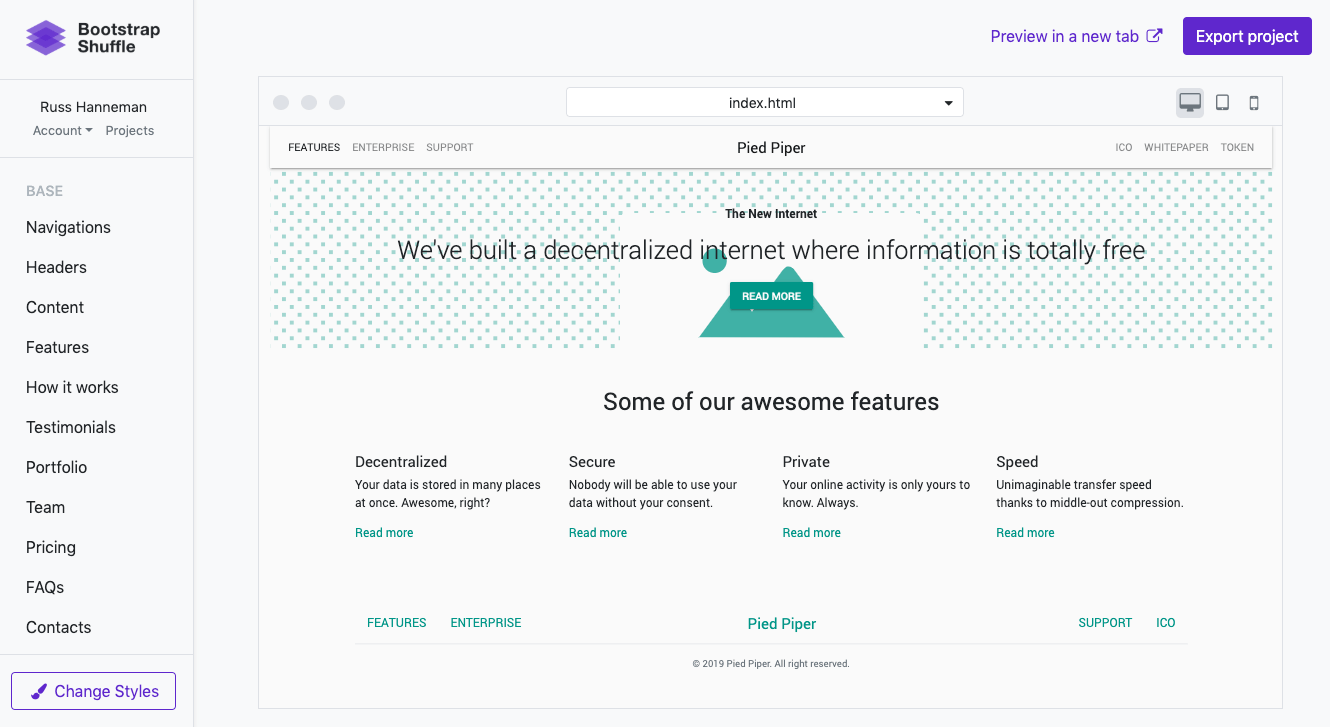Click the Russ Hanneman user name

[x=93, y=107]
